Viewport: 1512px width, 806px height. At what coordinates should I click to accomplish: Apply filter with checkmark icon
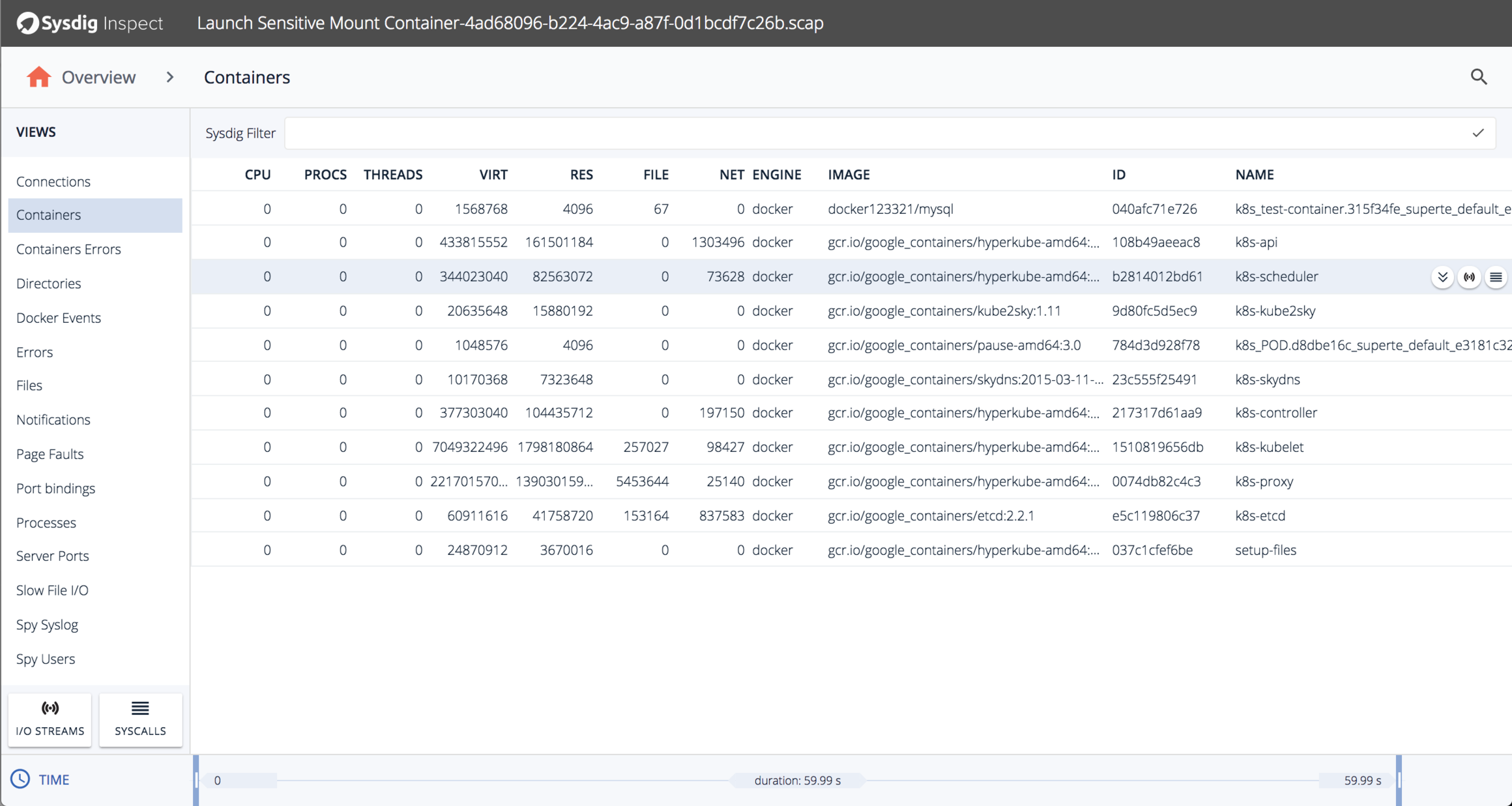pyautogui.click(x=1478, y=133)
